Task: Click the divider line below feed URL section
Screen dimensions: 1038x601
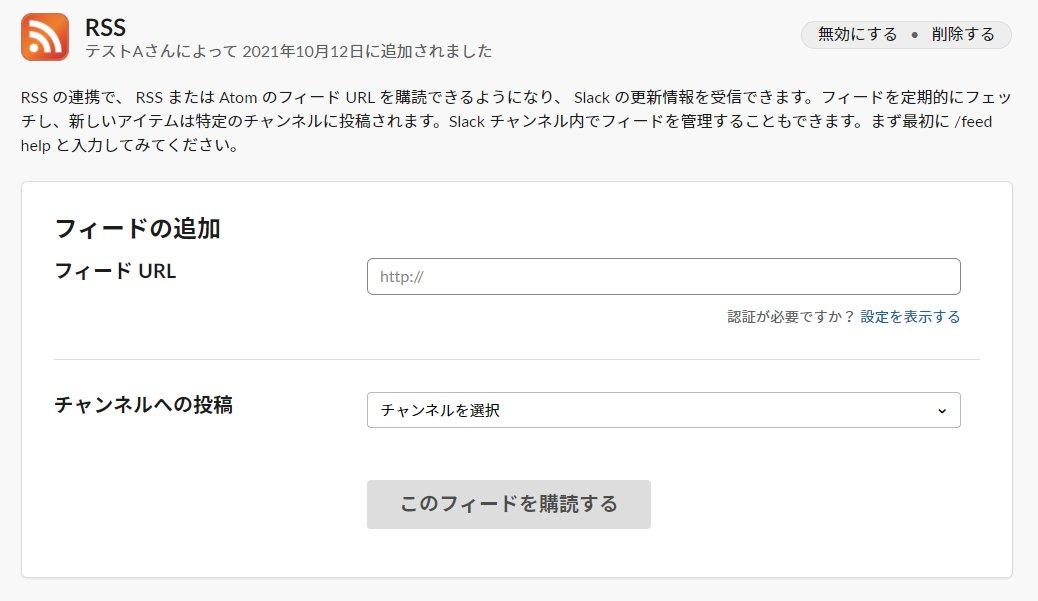Action: coord(516,359)
